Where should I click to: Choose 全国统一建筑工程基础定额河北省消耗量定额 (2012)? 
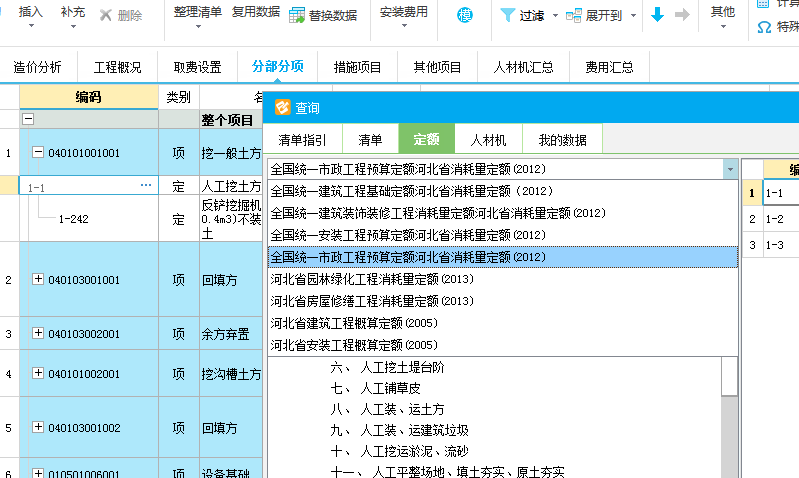tap(503, 191)
